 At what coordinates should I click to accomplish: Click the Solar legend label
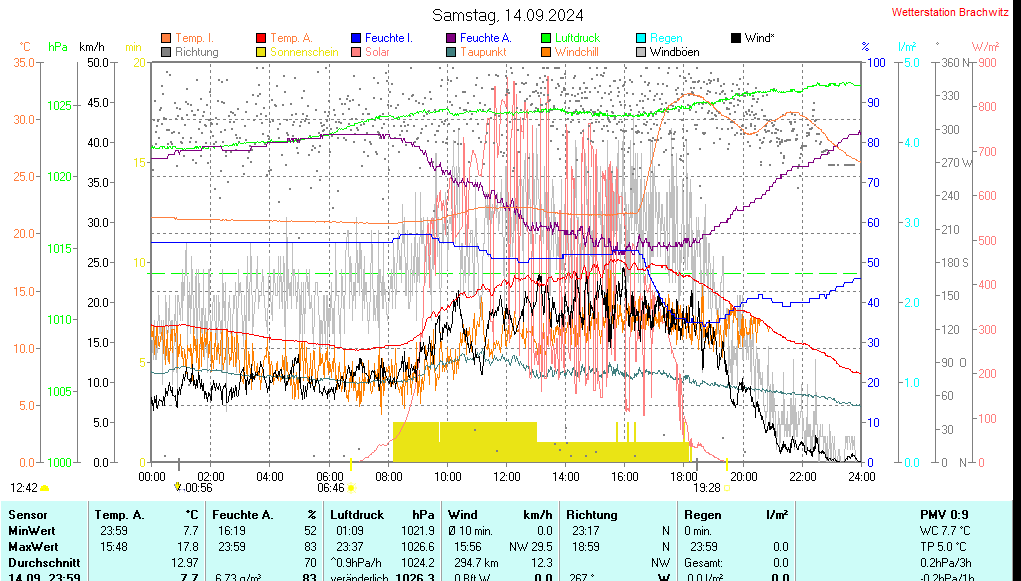(377, 51)
